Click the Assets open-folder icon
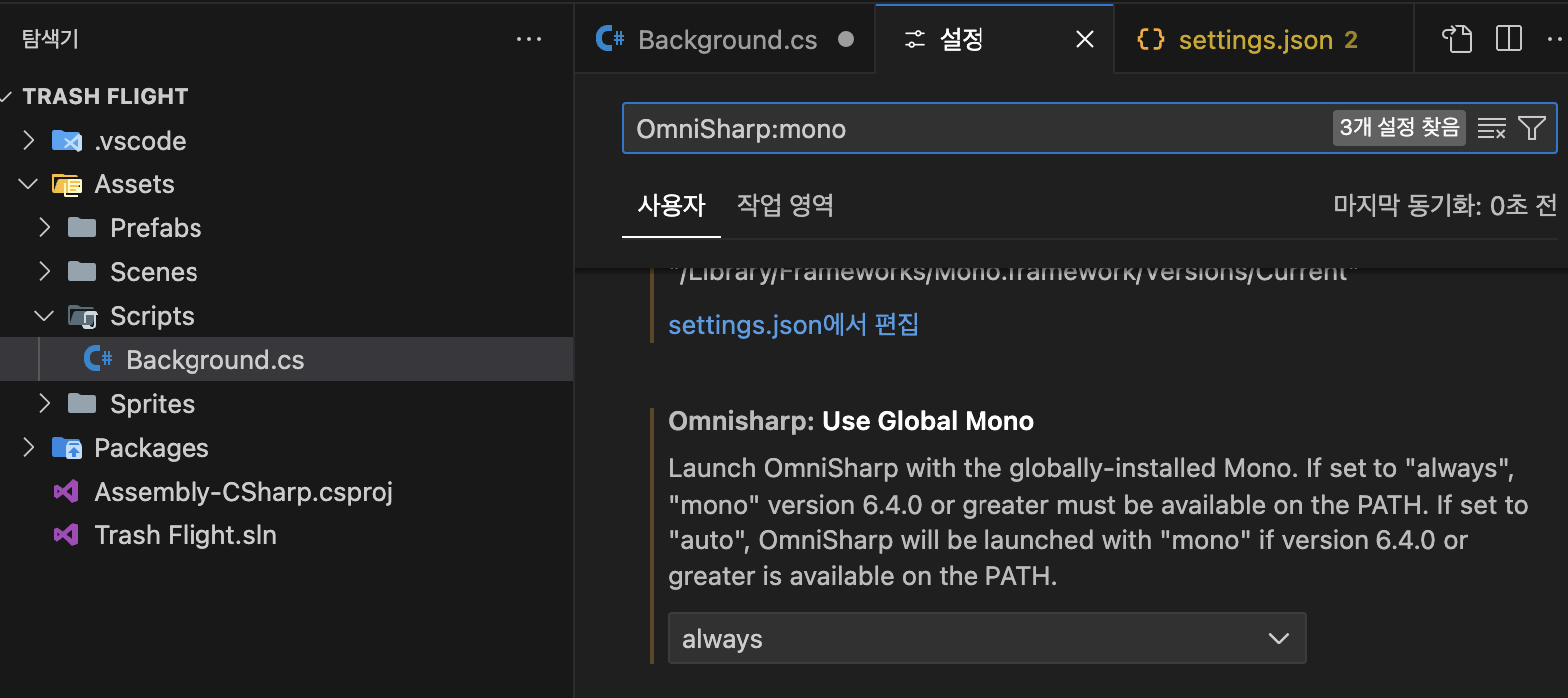 [x=67, y=184]
